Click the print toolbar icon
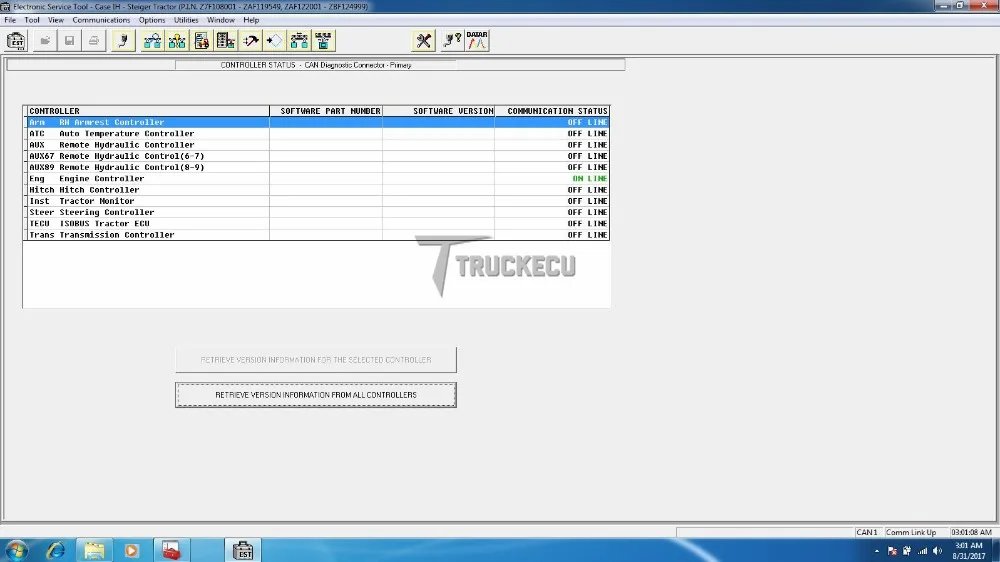Screen dimensions: 1000x562 click(x=94, y=41)
